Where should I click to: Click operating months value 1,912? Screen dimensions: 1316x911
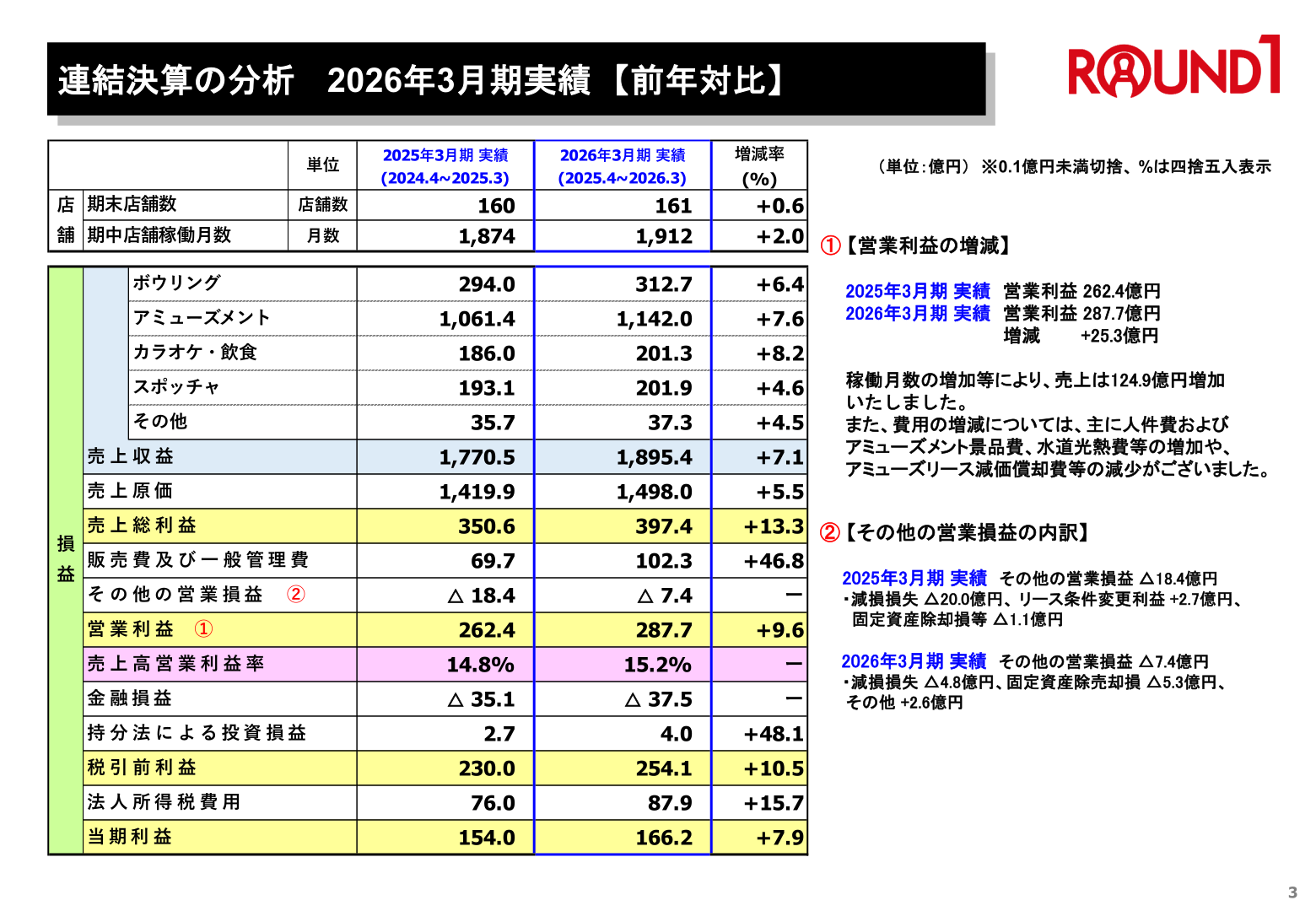[x=664, y=236]
